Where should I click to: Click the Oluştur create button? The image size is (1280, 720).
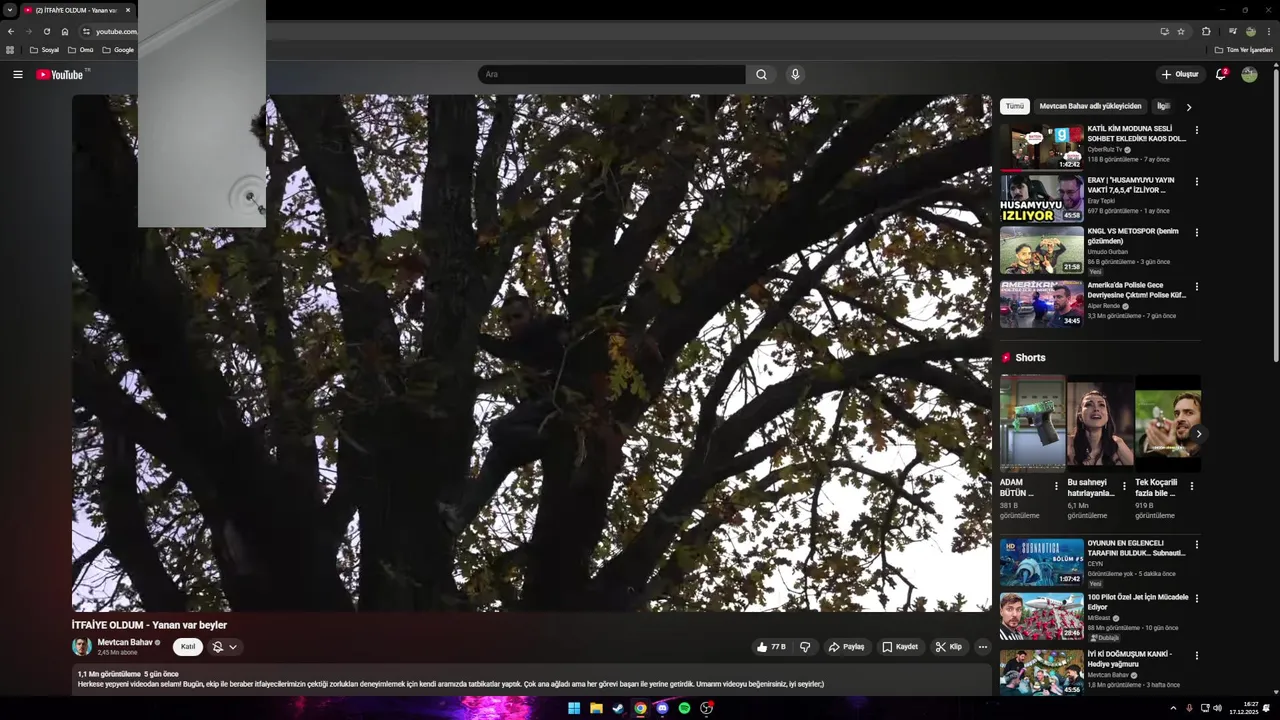pyautogui.click(x=1180, y=74)
